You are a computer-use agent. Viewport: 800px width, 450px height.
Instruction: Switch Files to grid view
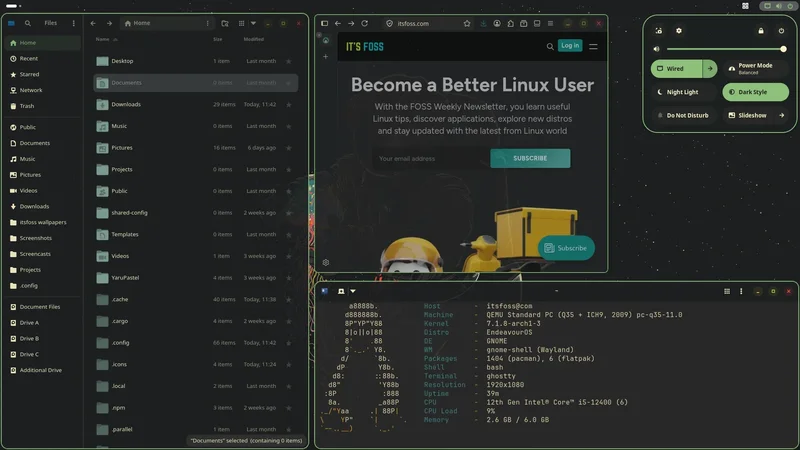point(241,23)
